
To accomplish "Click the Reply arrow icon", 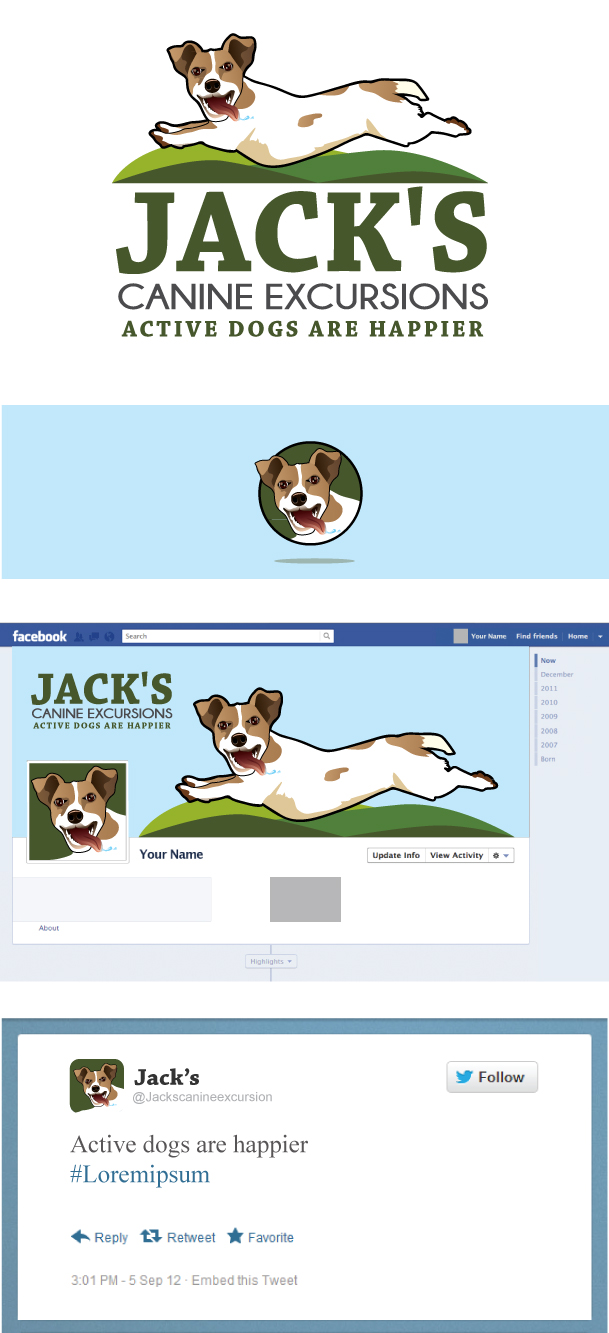I will click(x=81, y=1237).
